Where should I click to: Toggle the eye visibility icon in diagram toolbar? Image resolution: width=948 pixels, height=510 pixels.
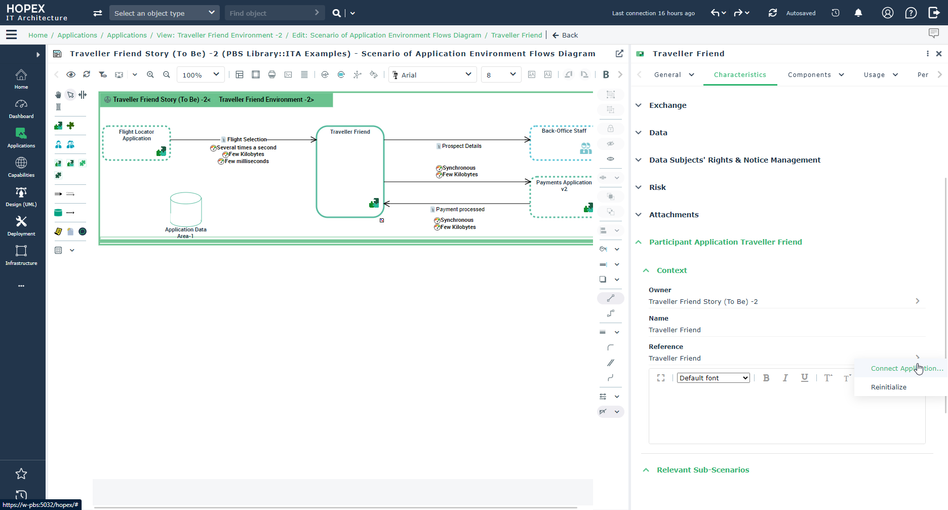(71, 75)
